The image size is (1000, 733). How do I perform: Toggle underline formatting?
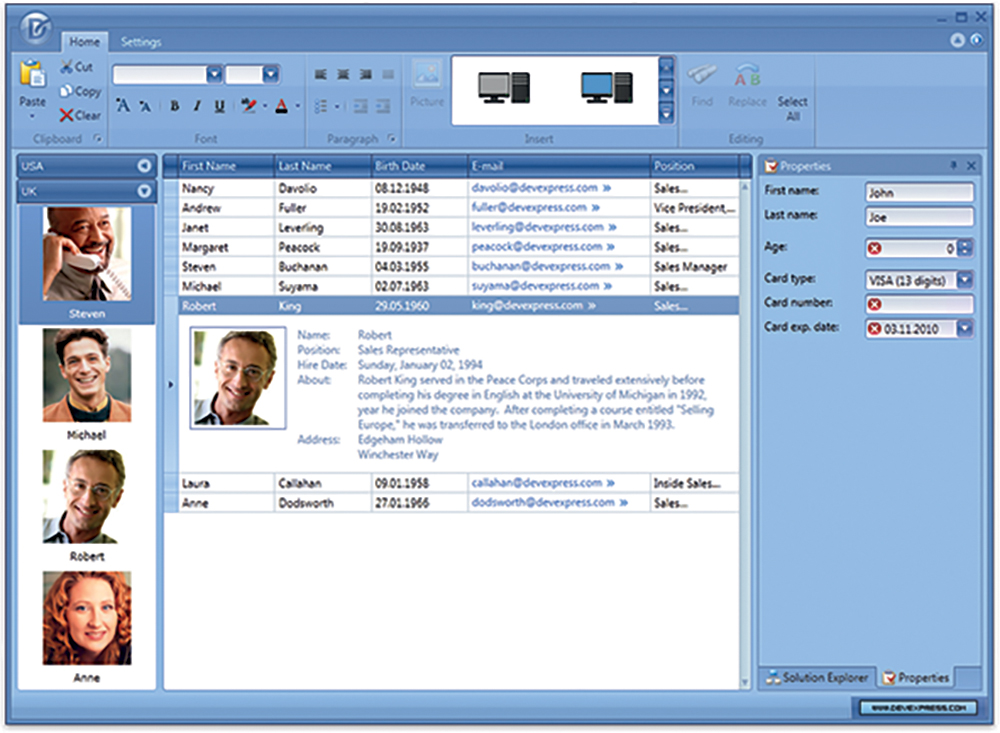coord(219,106)
